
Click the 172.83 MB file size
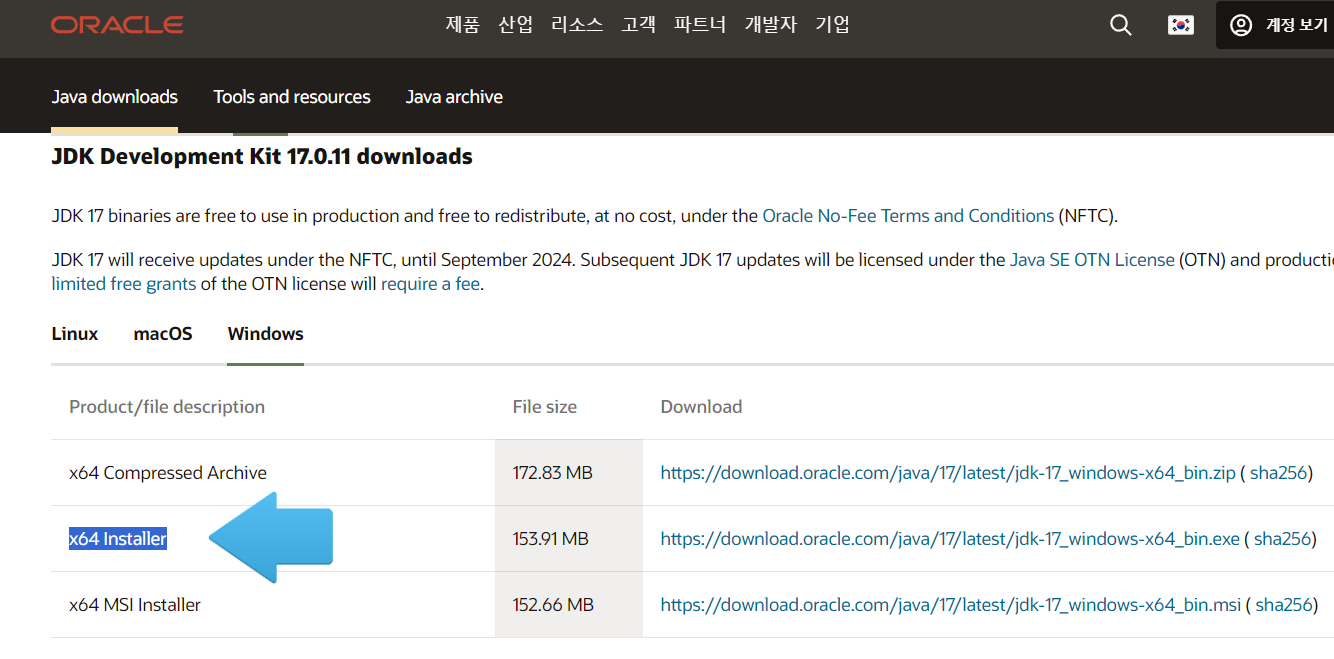pos(553,473)
